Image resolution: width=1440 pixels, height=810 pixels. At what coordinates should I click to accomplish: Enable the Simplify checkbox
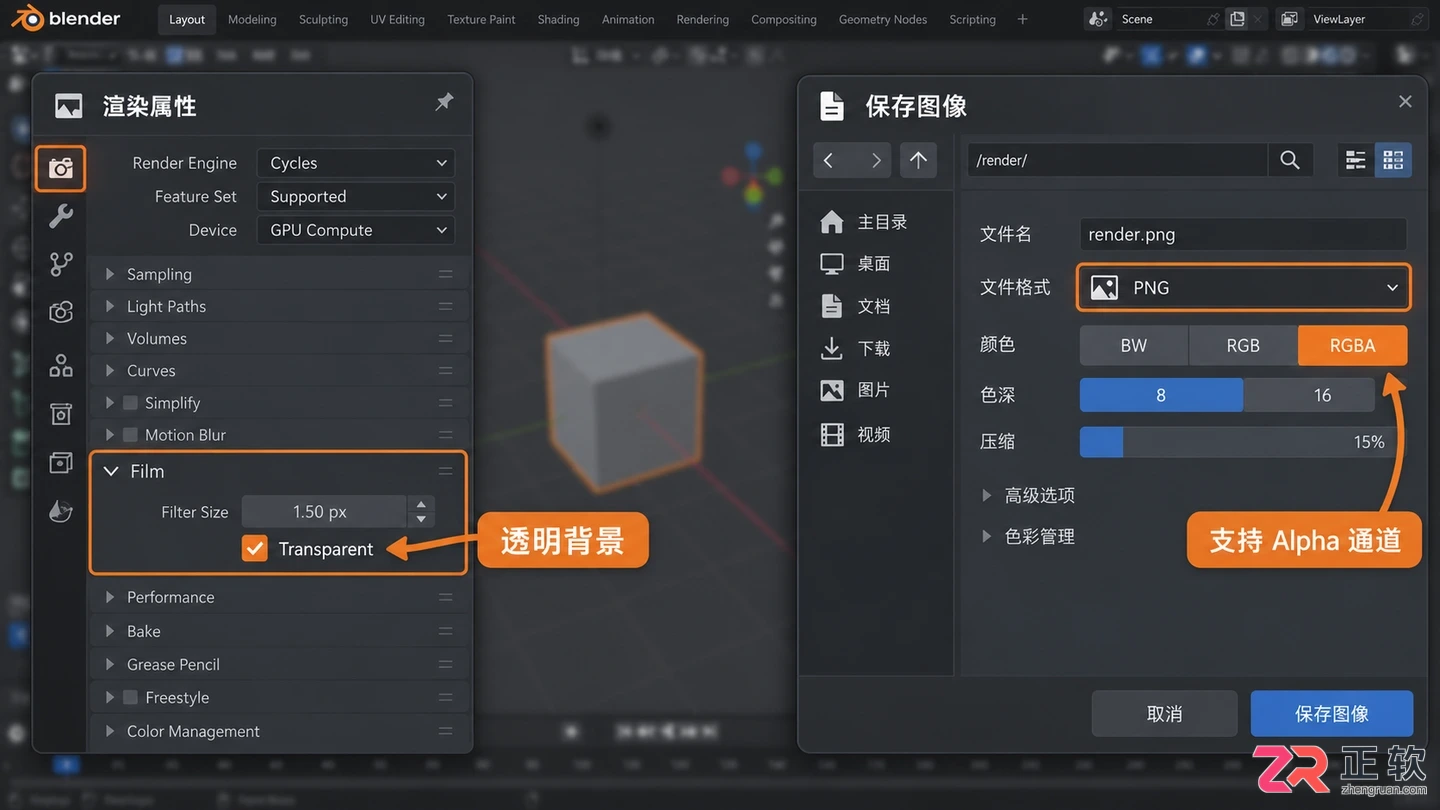130,403
